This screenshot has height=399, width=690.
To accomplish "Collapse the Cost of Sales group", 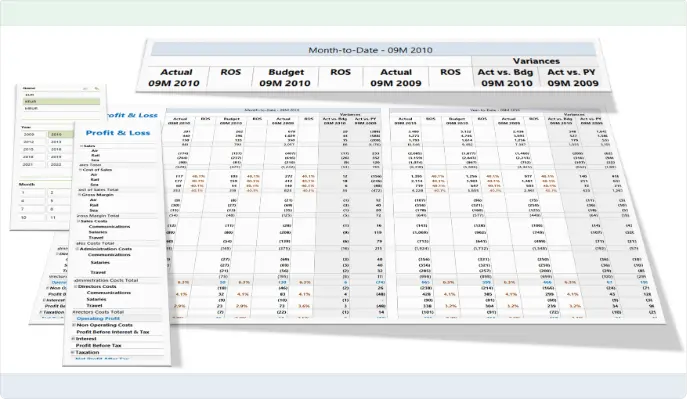I will [81, 169].
